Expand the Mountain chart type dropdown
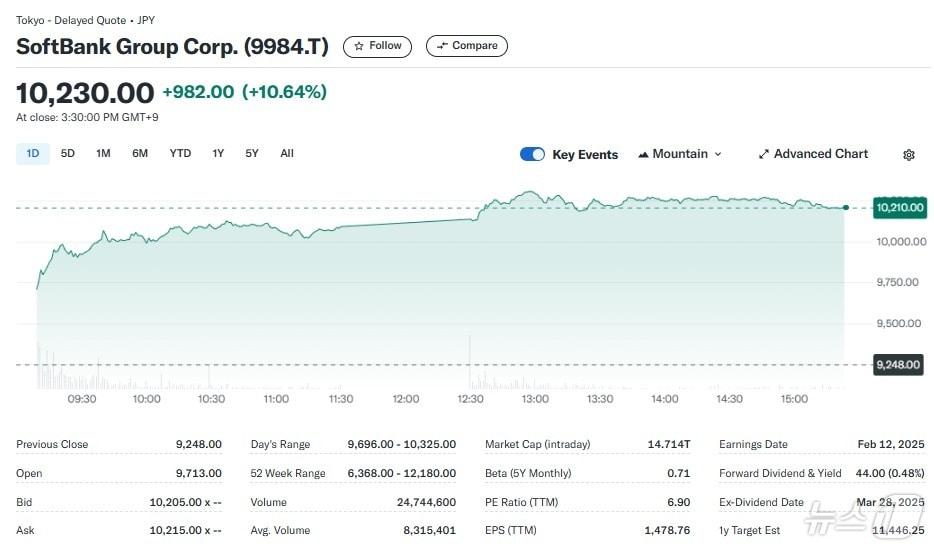Screen dimensions: 934x551 coord(717,154)
